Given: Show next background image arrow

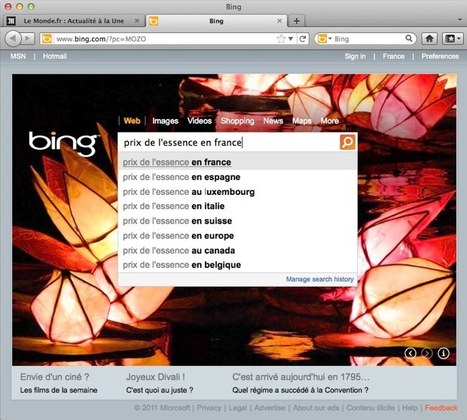Looking at the screenshot, I should (427, 353).
